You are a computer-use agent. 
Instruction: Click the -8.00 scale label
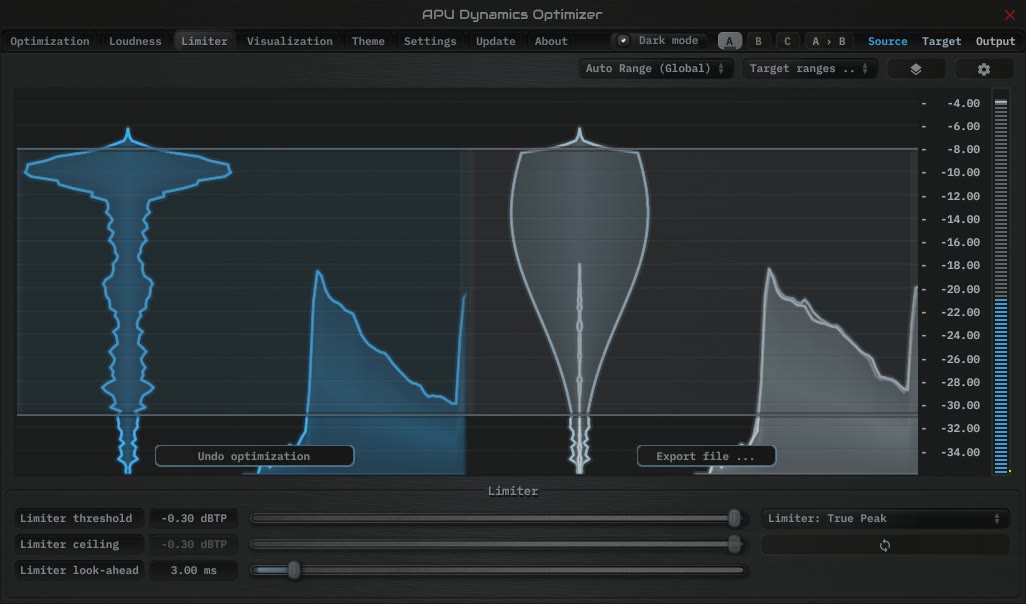tap(963, 149)
